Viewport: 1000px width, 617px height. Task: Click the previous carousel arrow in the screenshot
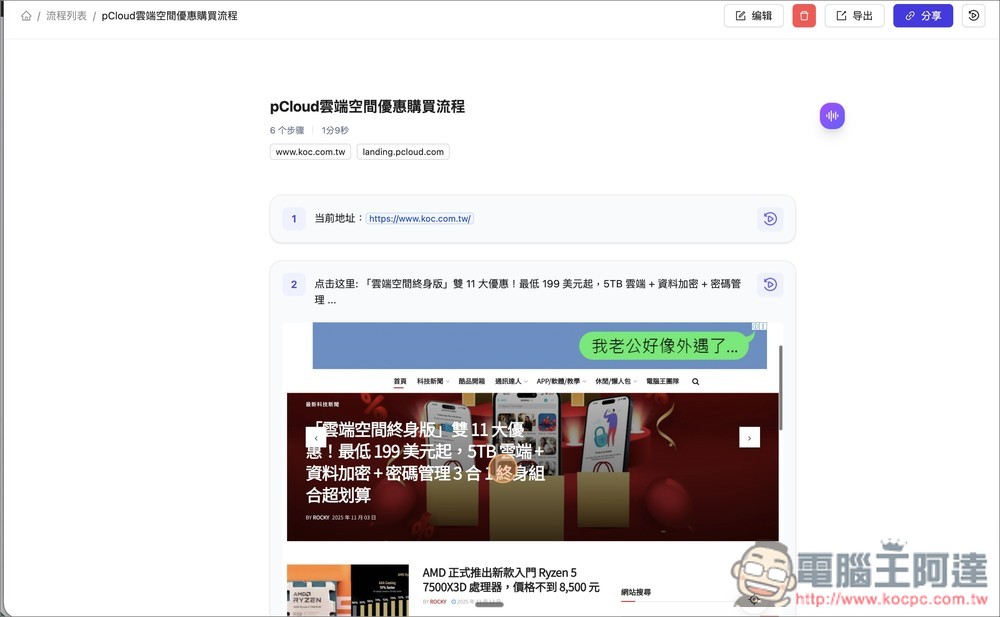click(x=315, y=437)
